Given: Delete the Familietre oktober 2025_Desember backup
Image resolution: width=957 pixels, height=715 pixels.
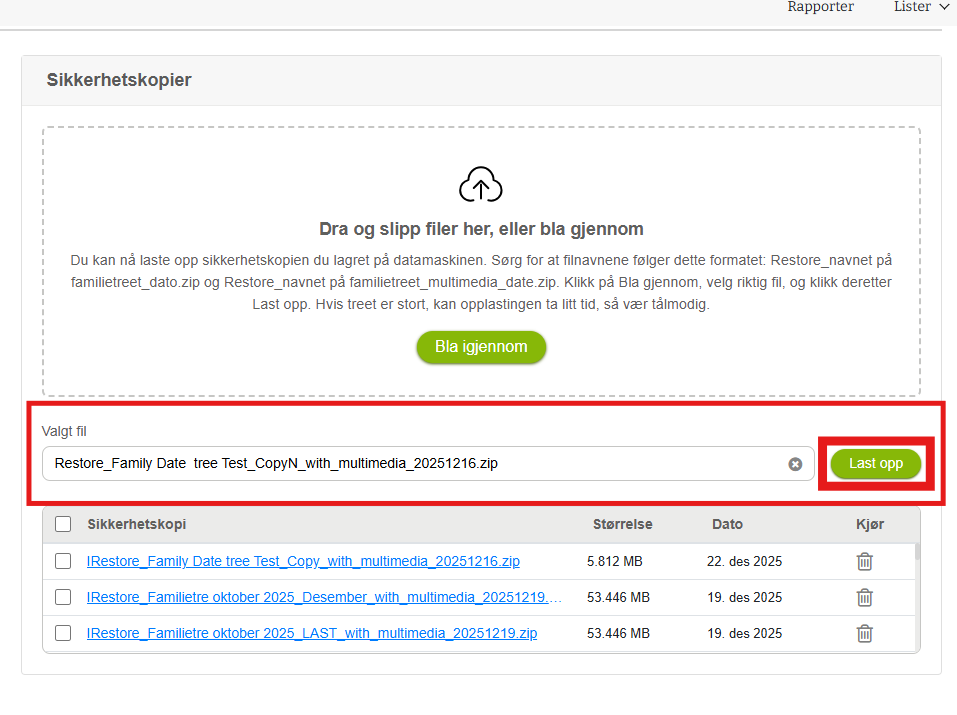Looking at the screenshot, I should (864, 598).
